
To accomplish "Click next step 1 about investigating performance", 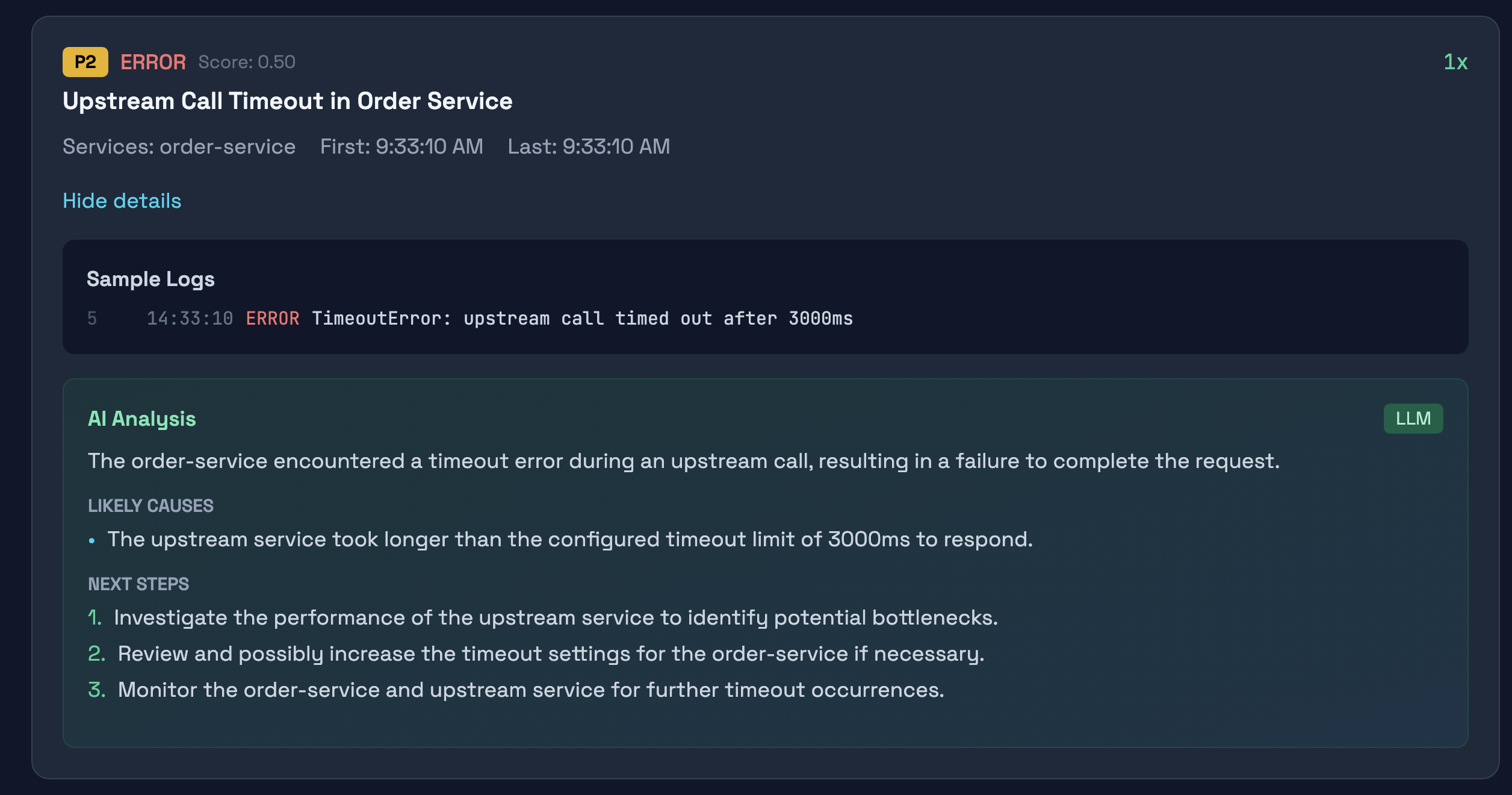I will (x=555, y=617).
